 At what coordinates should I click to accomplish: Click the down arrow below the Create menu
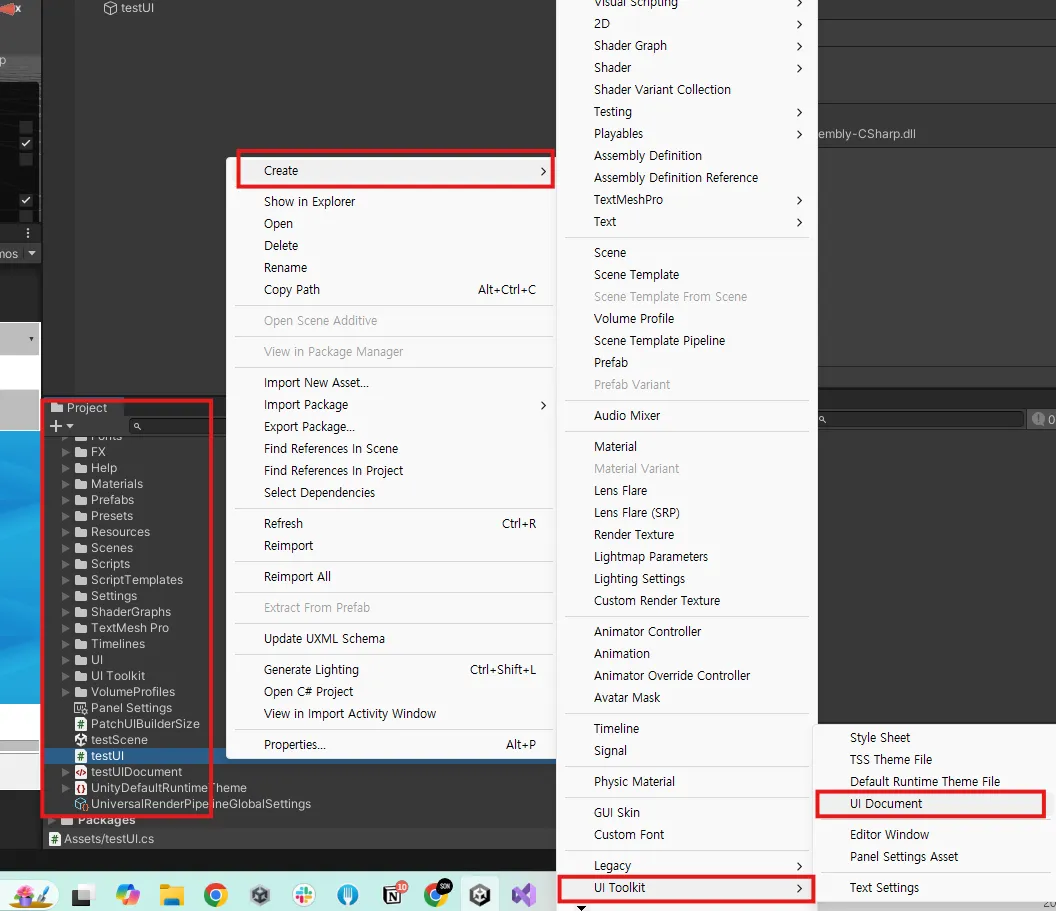(x=581, y=908)
